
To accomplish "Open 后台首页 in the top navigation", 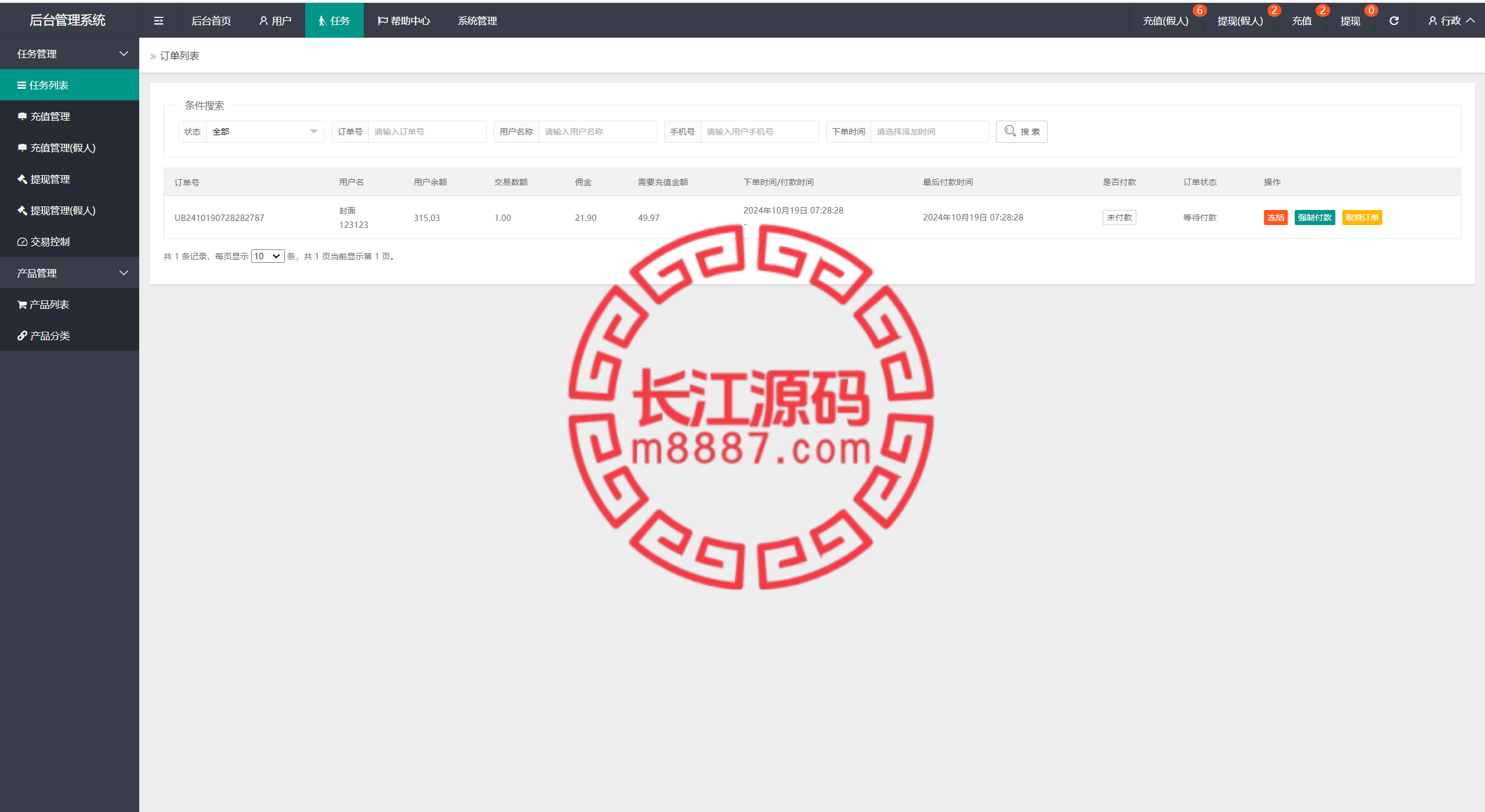I will coord(211,21).
